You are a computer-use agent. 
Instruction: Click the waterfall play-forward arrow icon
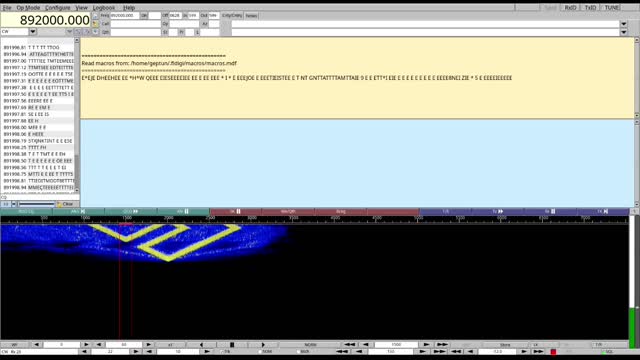(263, 344)
